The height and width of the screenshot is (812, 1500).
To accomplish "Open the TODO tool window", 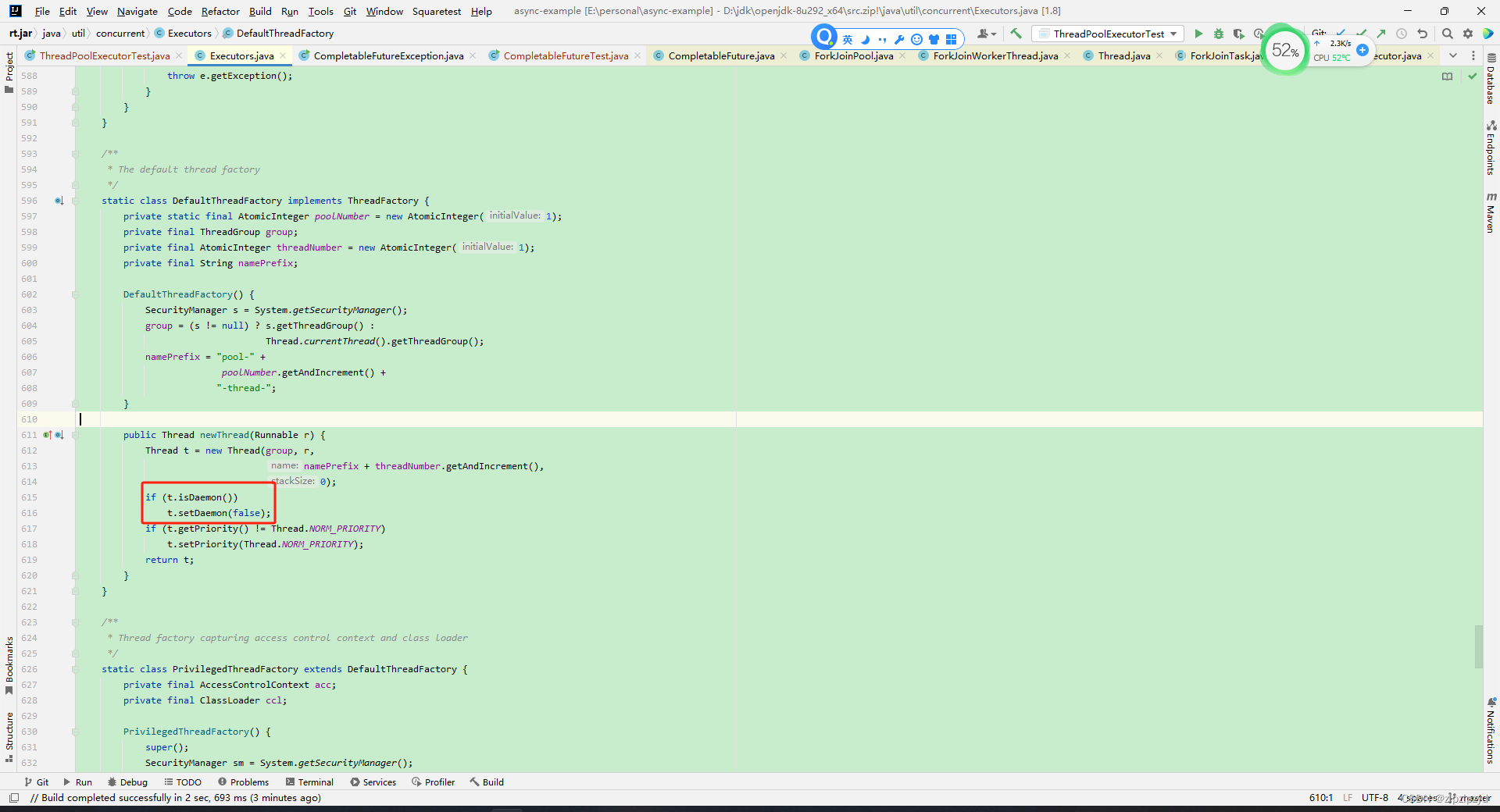I will 183,782.
